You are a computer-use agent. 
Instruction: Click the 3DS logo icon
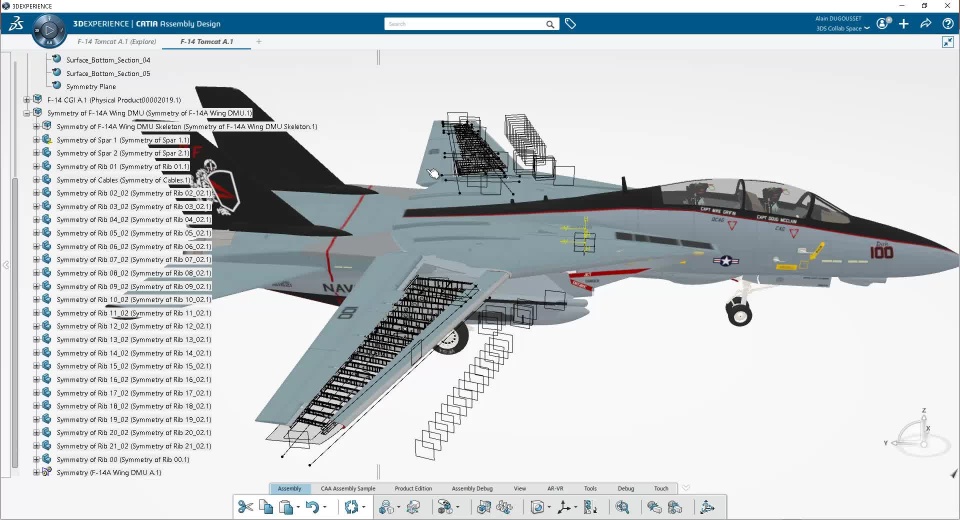click(x=16, y=24)
